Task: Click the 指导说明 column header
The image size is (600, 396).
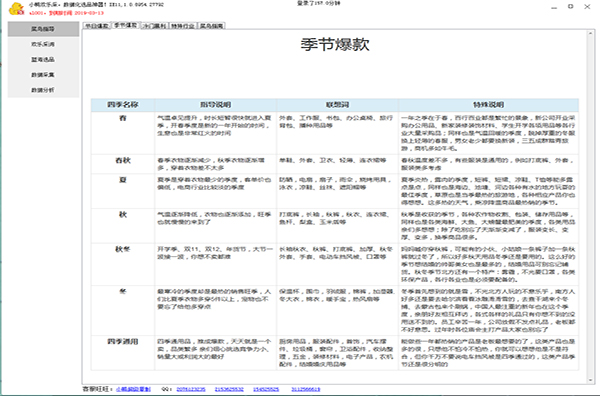Action: click(x=216, y=105)
